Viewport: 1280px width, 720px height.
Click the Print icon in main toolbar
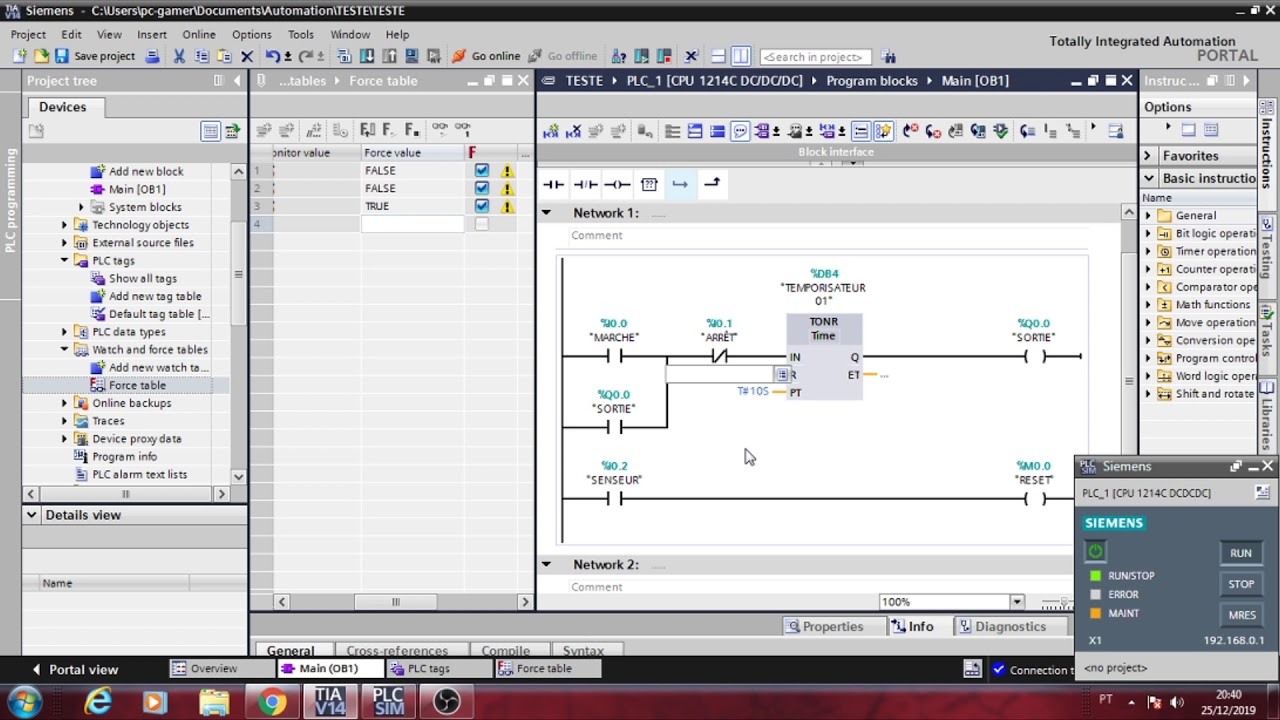(152, 56)
